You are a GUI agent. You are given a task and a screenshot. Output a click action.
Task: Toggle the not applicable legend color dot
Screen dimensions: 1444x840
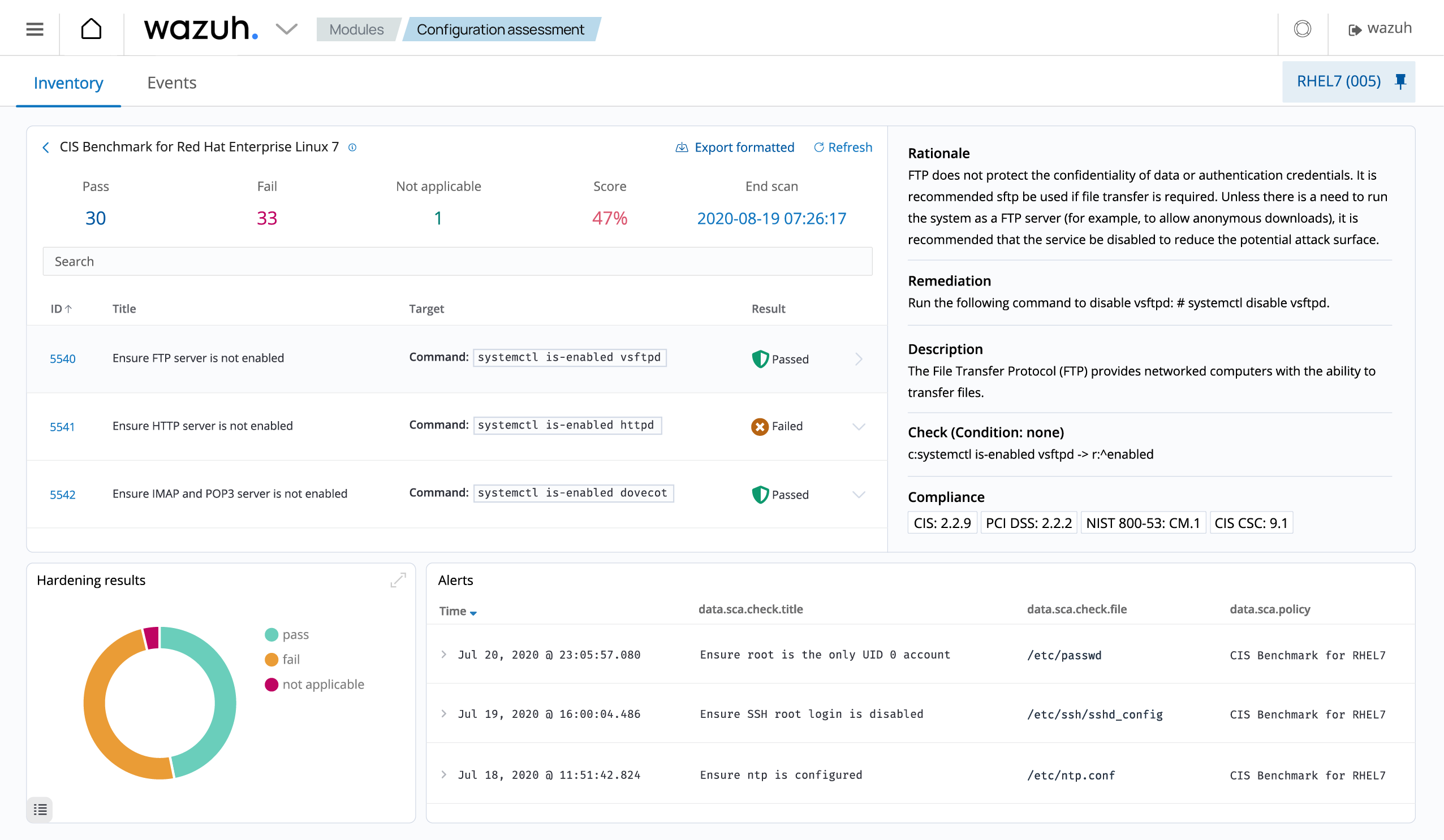(x=271, y=685)
